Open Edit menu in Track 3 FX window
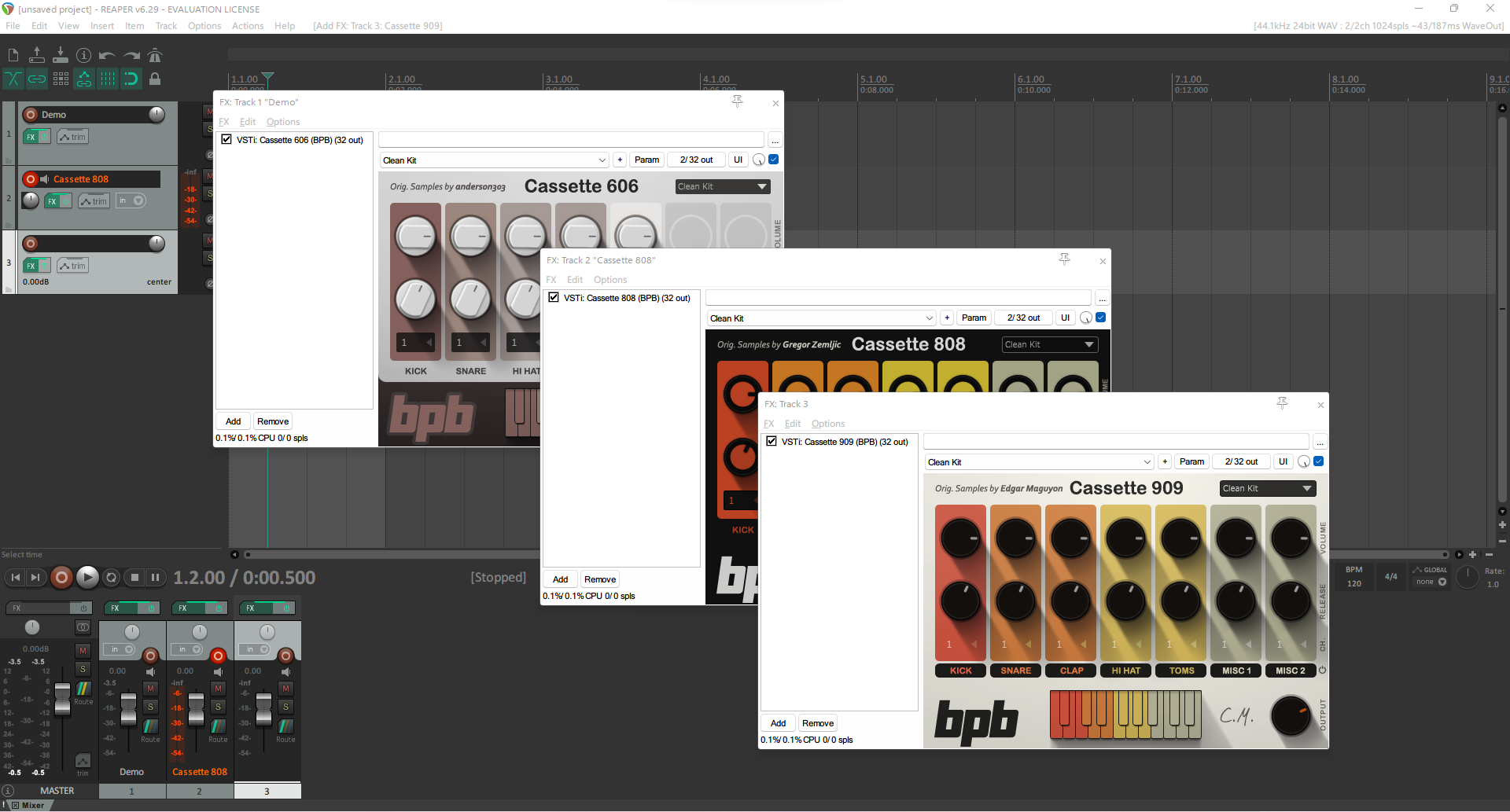 point(793,424)
